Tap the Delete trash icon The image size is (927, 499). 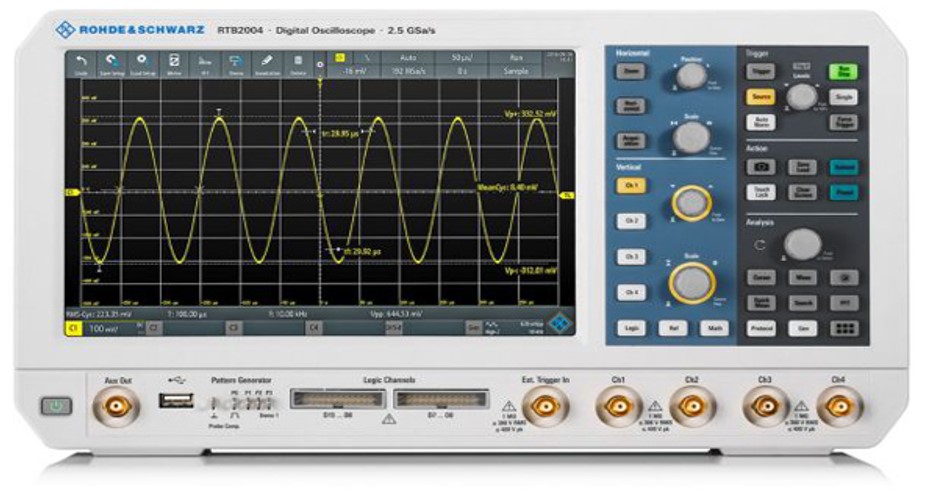297,65
